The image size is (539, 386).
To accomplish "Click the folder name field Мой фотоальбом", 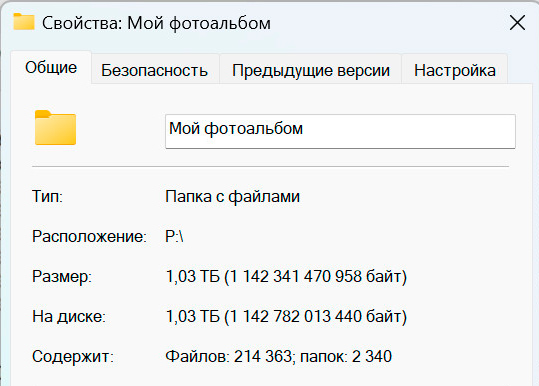I will coord(340,131).
